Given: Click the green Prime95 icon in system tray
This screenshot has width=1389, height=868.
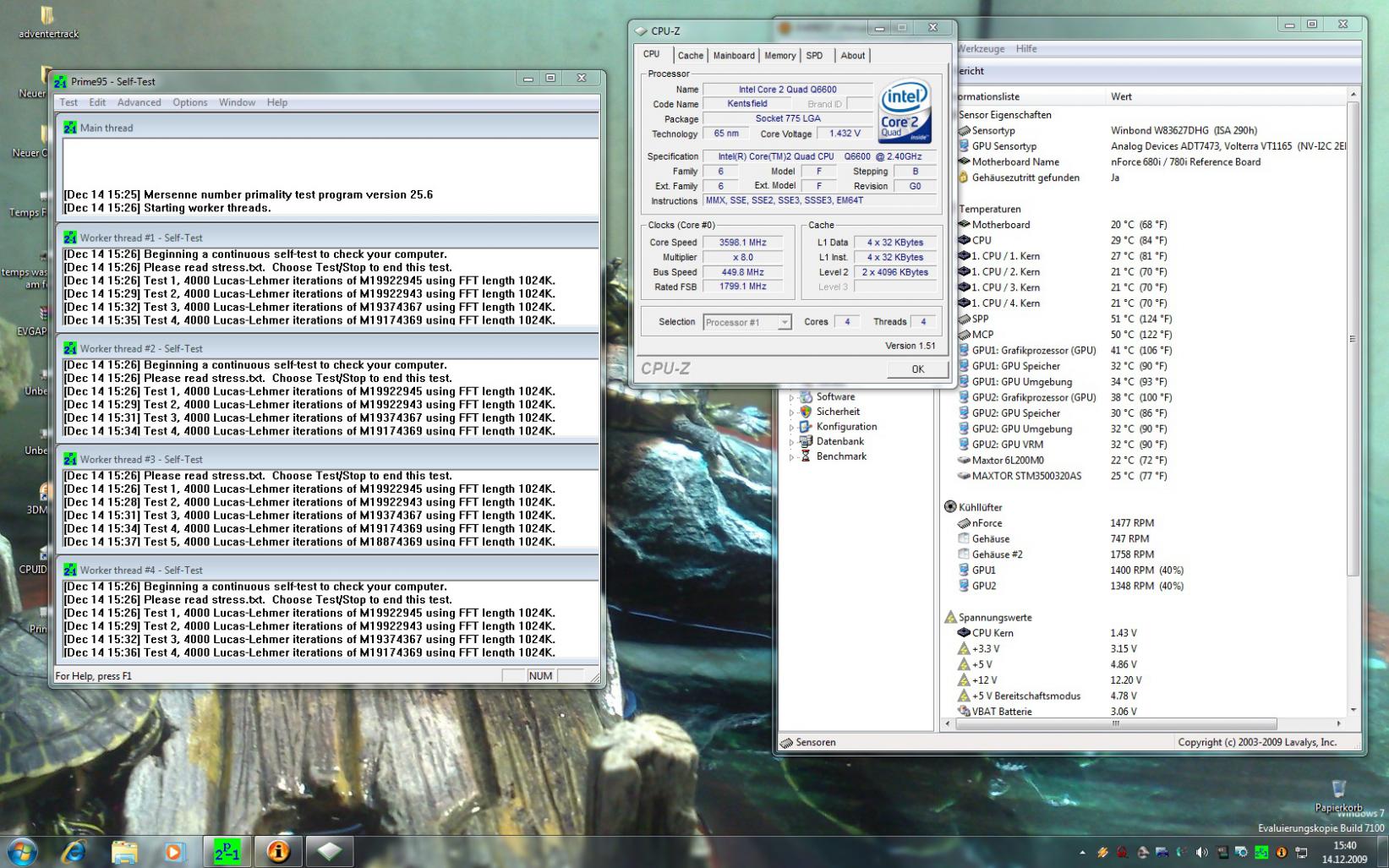Looking at the screenshot, I should 1261,853.
